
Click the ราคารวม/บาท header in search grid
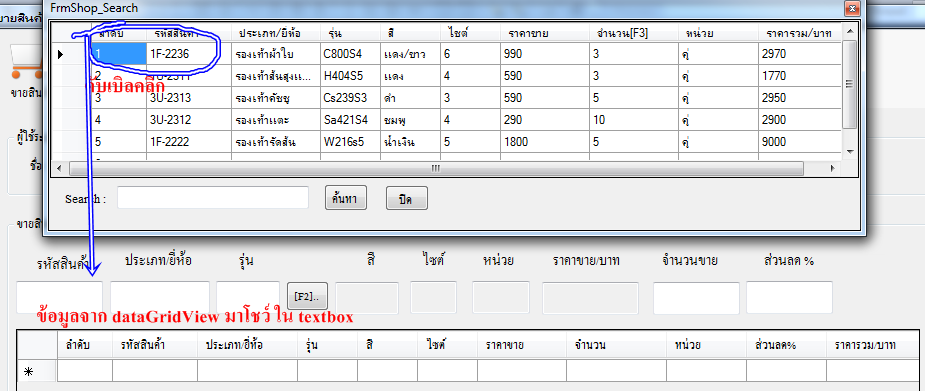(x=799, y=32)
